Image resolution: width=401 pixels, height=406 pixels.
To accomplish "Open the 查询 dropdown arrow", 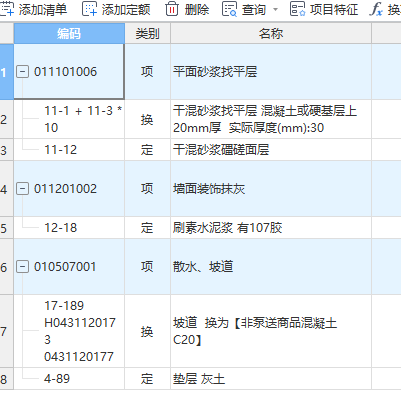I will point(275,10).
